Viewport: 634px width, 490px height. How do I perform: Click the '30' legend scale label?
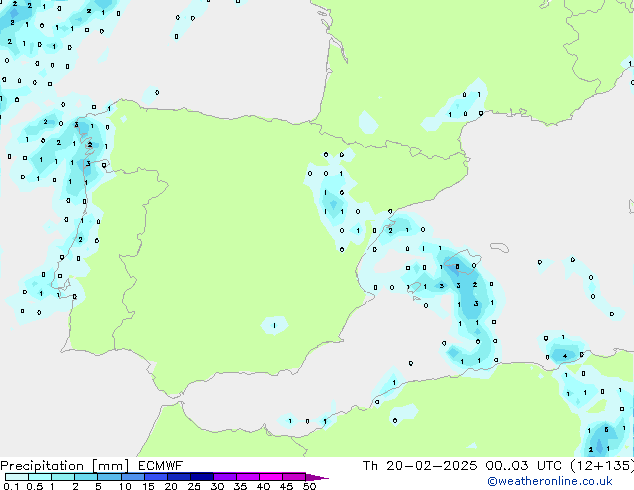217,486
